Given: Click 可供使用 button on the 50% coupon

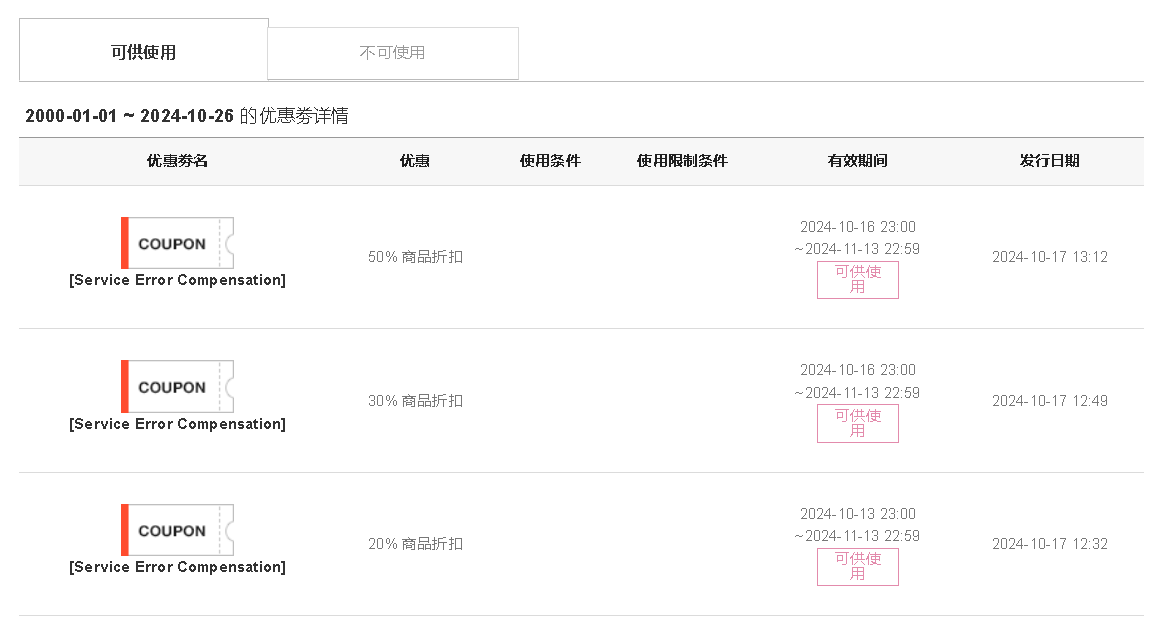Looking at the screenshot, I should 857,279.
